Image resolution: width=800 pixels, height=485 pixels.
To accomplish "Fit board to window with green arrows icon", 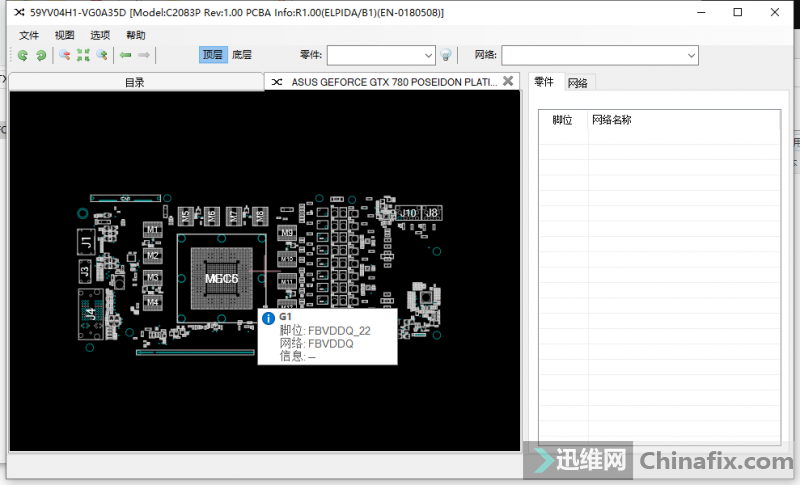I will tap(83, 55).
